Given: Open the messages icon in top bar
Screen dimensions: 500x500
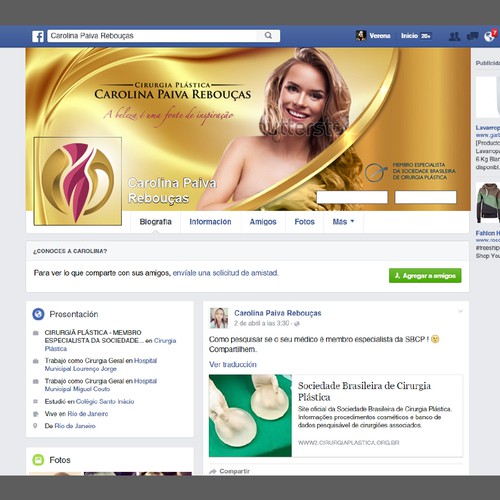Looking at the screenshot, I should [x=472, y=36].
